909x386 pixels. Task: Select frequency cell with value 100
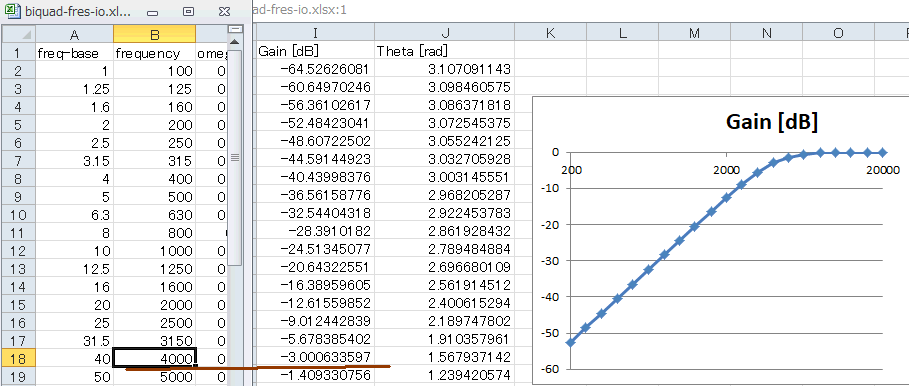[x=154, y=71]
